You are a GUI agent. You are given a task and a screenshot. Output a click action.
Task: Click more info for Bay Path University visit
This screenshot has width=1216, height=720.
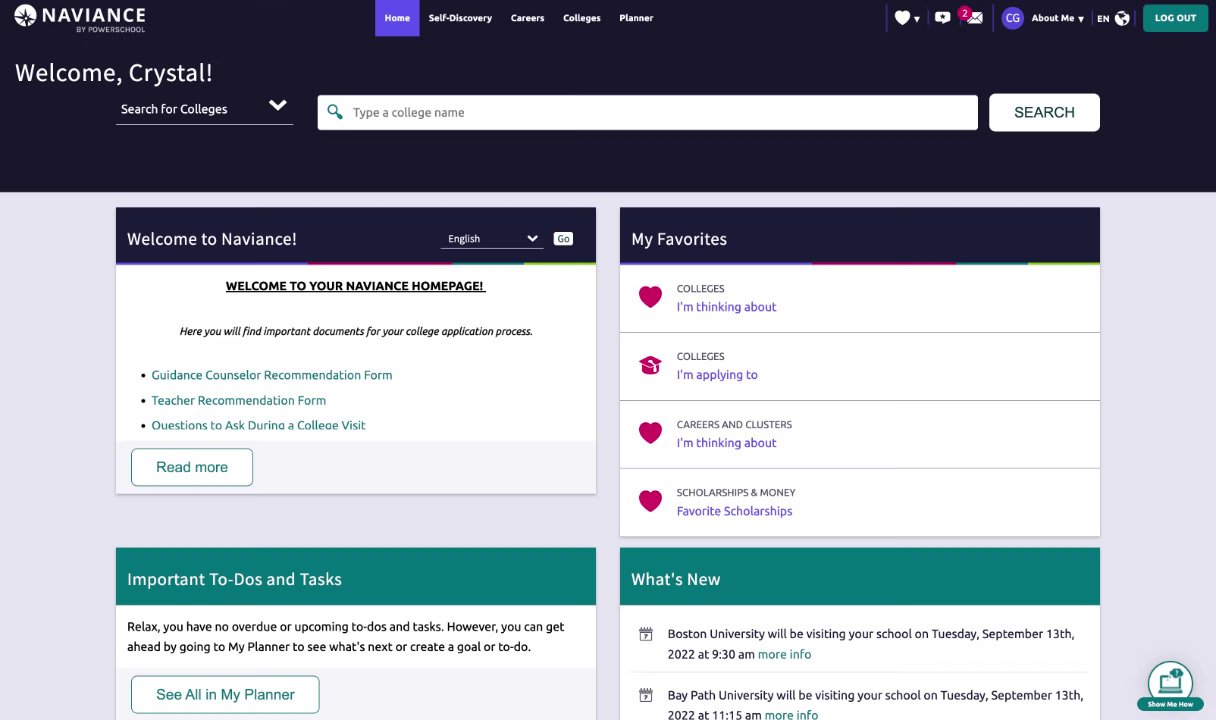tap(791, 715)
